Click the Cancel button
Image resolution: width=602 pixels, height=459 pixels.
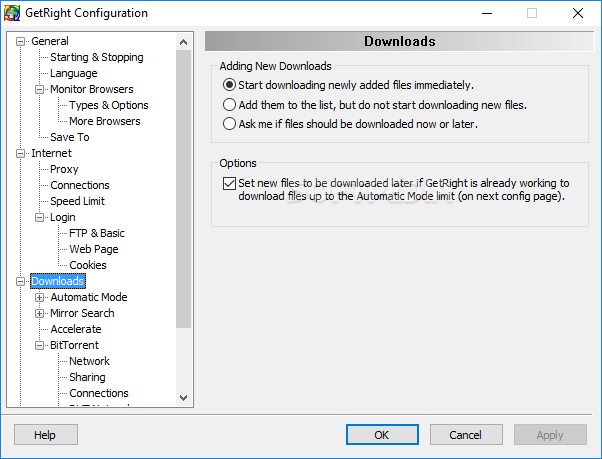(x=466, y=435)
